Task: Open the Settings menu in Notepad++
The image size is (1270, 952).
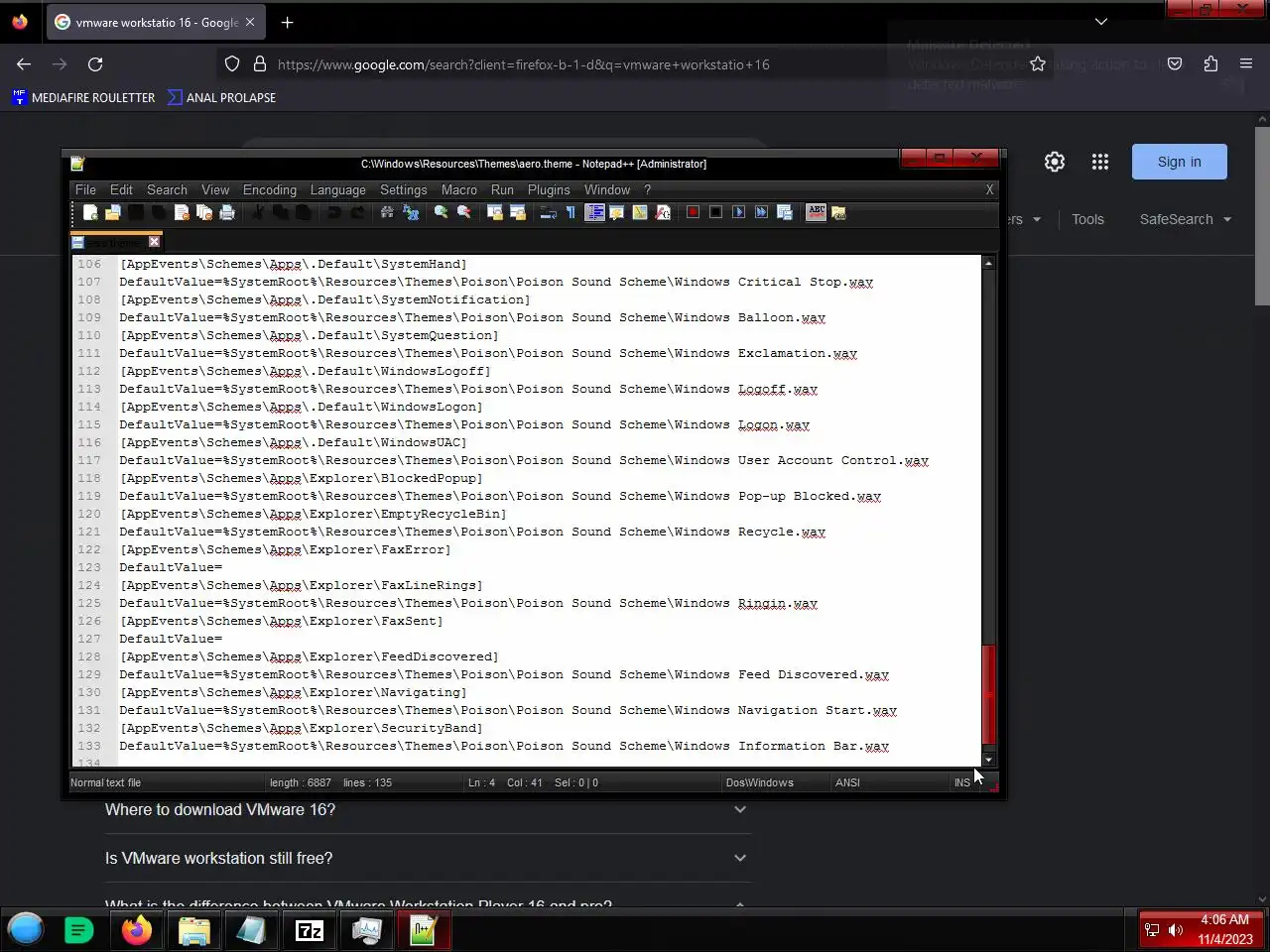Action: pos(403,189)
